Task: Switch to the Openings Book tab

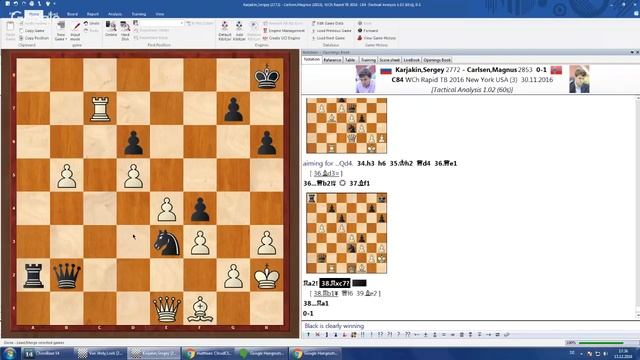Action: [437, 60]
